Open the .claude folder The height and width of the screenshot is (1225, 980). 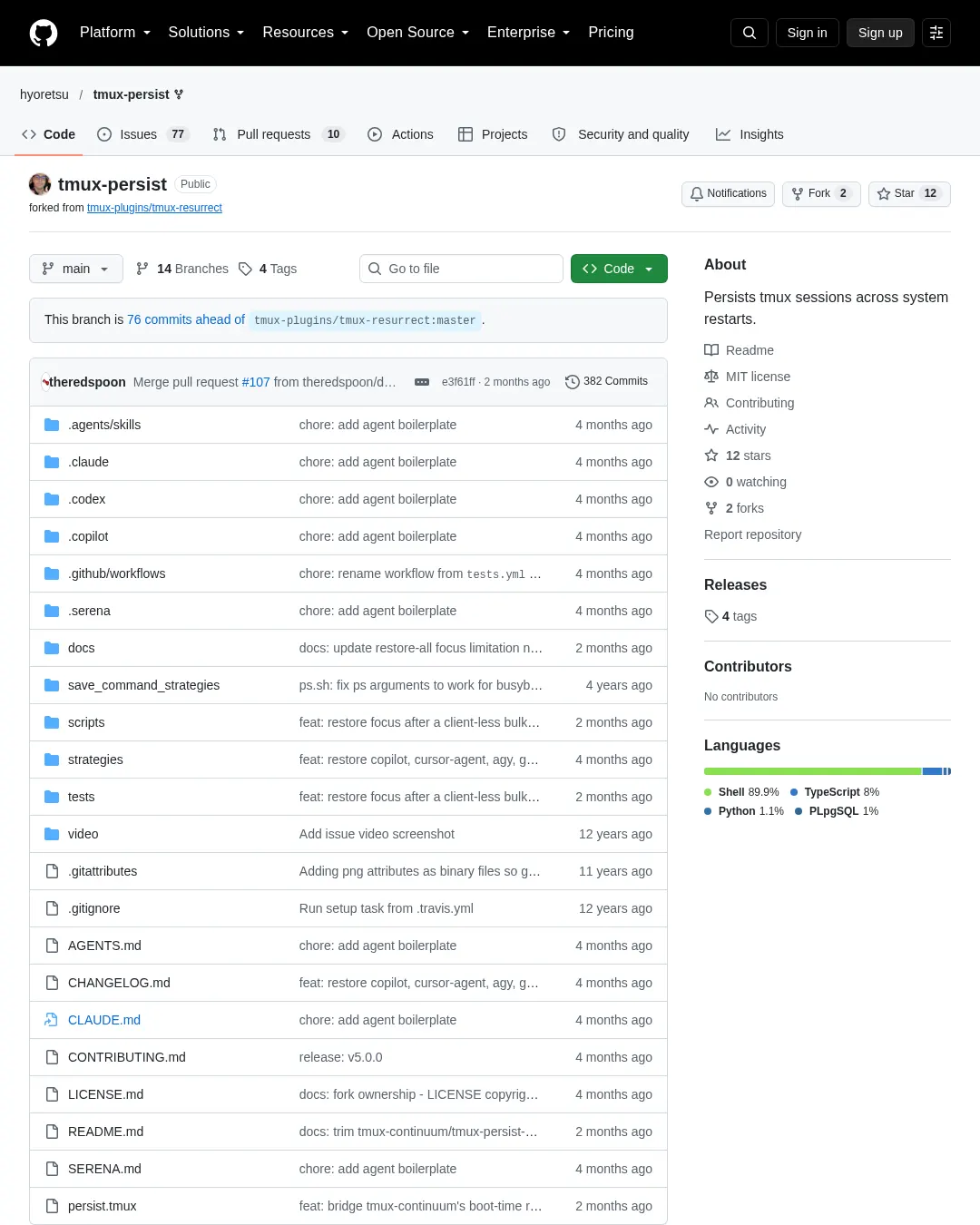click(x=88, y=462)
